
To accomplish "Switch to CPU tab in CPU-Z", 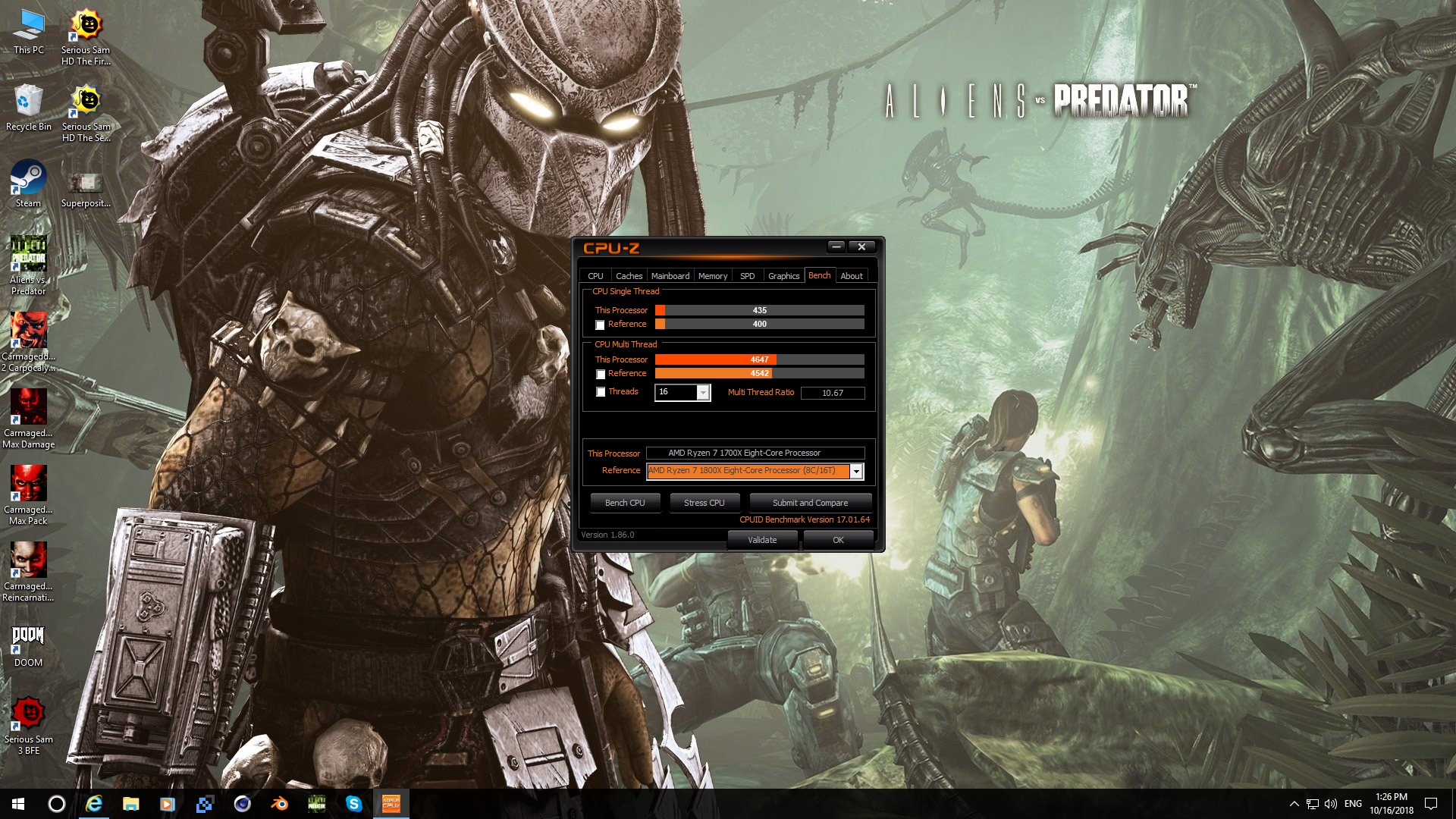I will coord(595,276).
